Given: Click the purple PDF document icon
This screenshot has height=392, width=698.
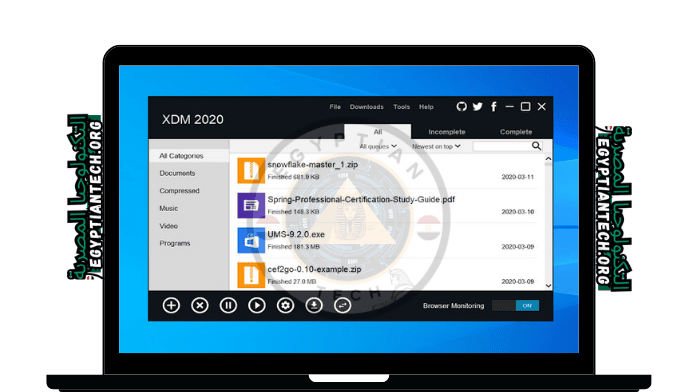Looking at the screenshot, I should (251, 205).
